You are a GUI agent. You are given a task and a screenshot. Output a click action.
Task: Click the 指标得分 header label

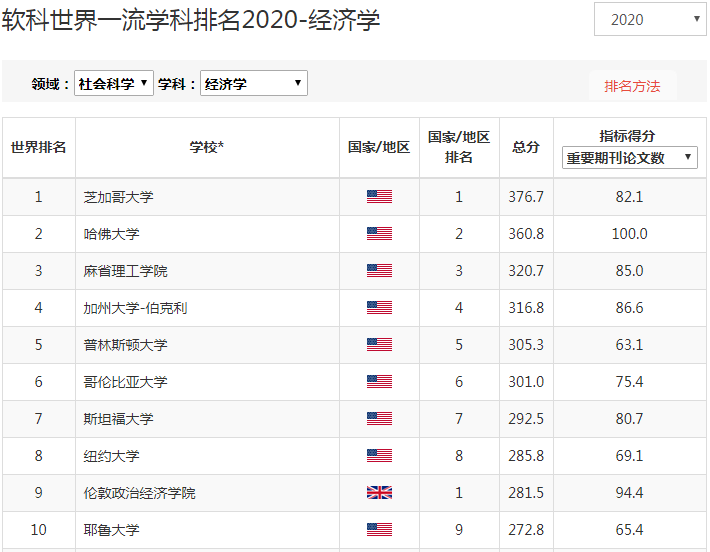pos(628,136)
